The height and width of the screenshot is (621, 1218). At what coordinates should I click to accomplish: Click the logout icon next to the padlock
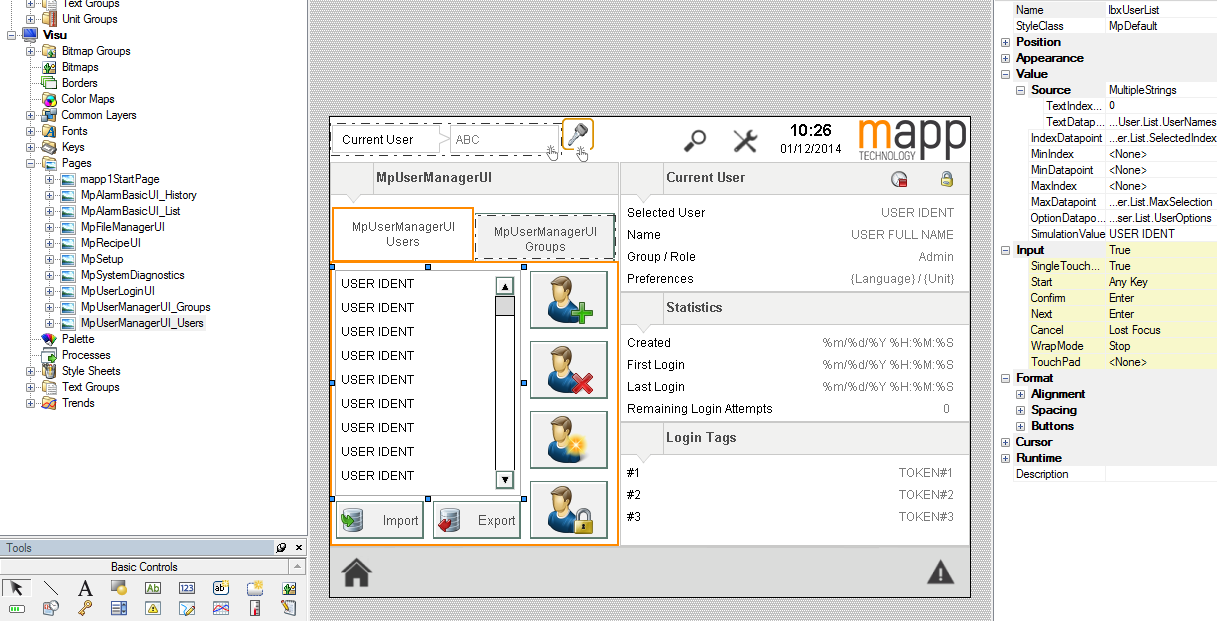(899, 180)
